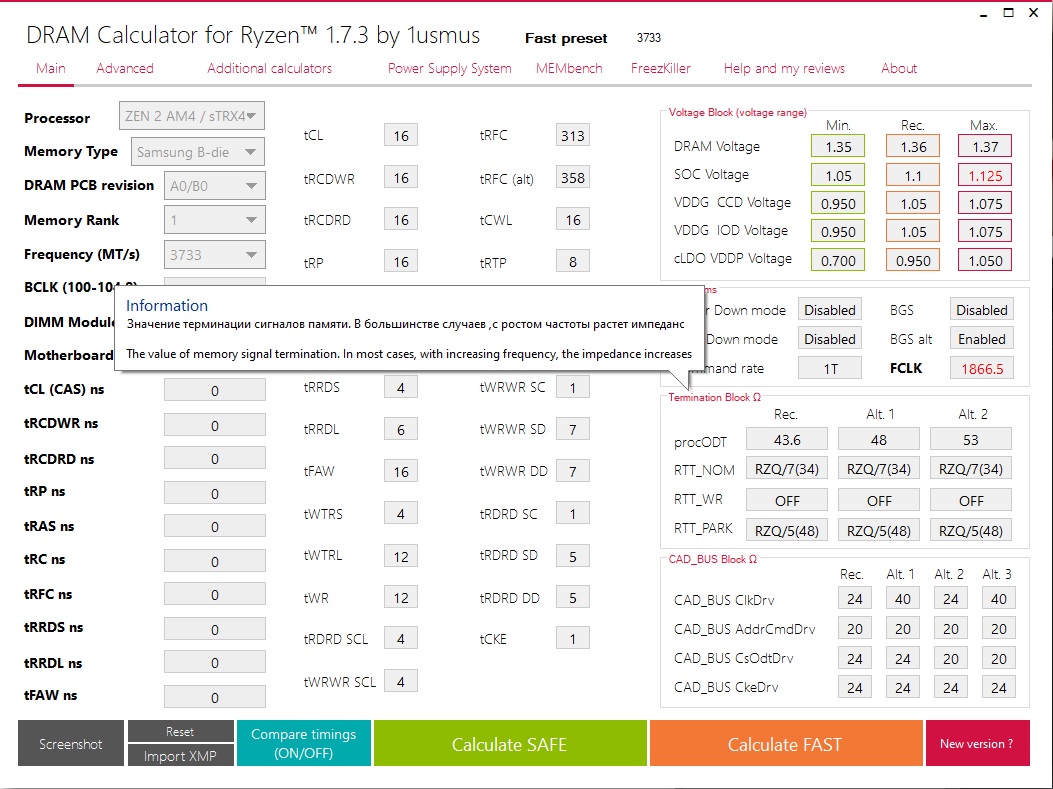Click the FCLK value 1866.5
The width and height of the screenshot is (1053, 789).
pos(982,368)
